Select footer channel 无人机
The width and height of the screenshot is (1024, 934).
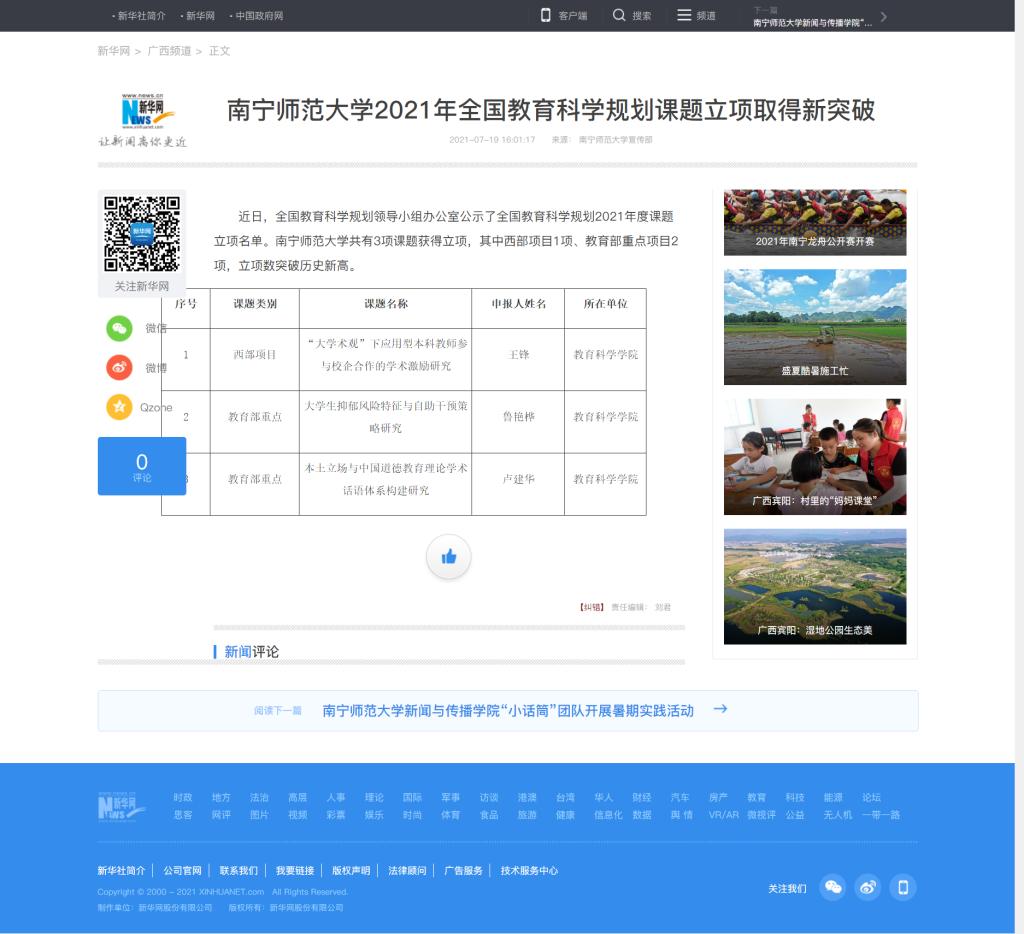[838, 815]
